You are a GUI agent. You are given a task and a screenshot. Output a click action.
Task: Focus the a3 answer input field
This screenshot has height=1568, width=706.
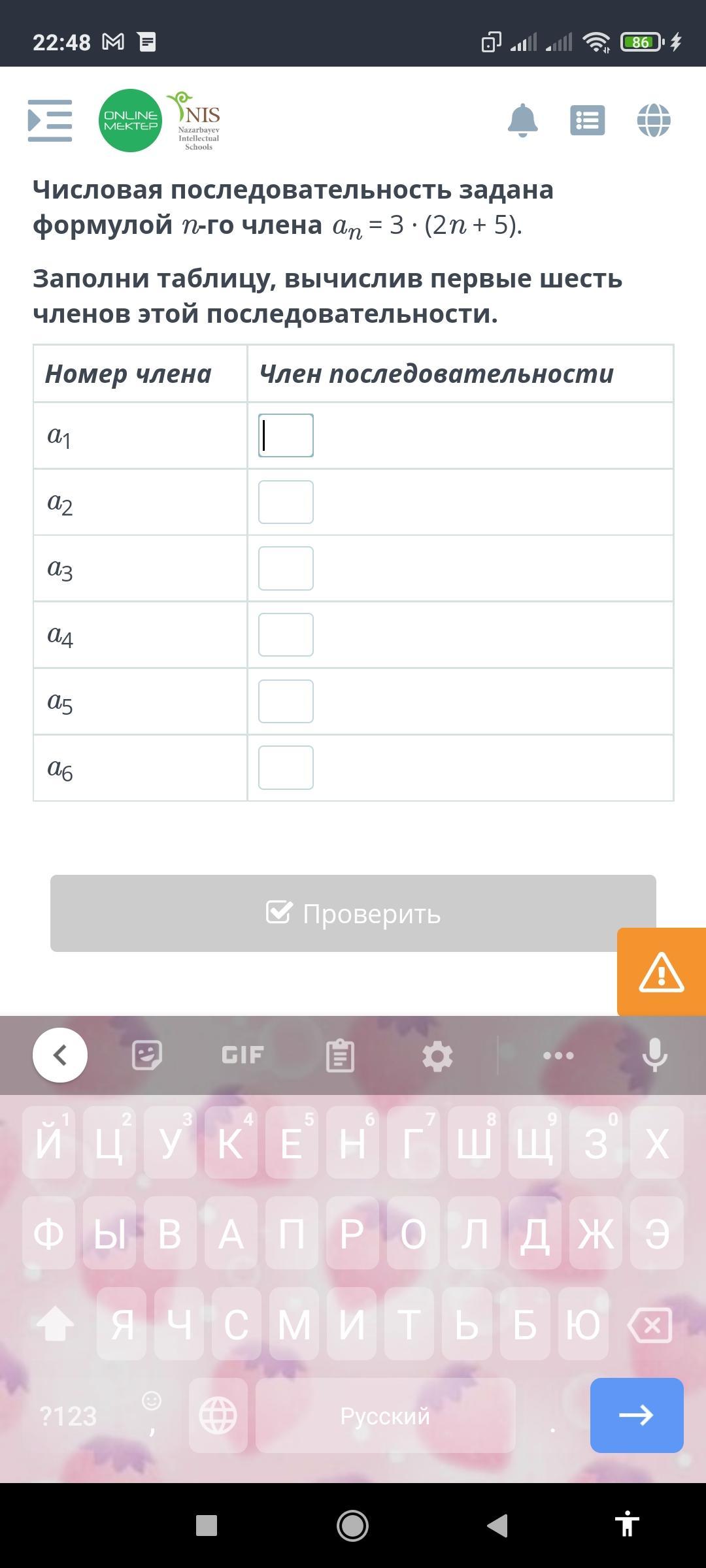(x=286, y=568)
